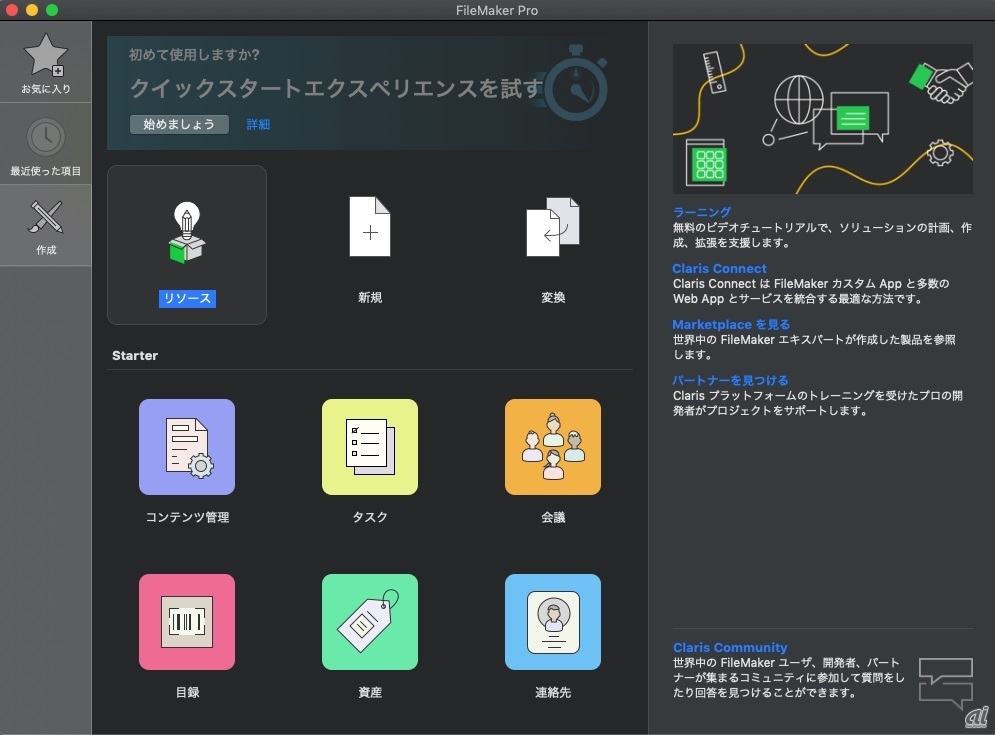Click the お気に入り tab label
This screenshot has width=995, height=735.
pyautogui.click(x=46, y=89)
